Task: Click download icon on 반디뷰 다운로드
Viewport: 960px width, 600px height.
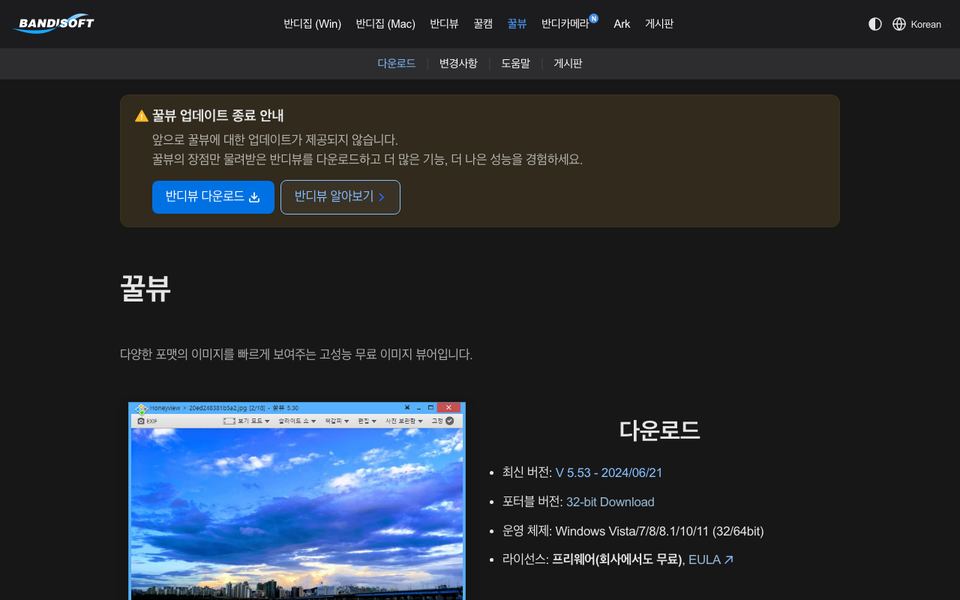Action: point(255,197)
